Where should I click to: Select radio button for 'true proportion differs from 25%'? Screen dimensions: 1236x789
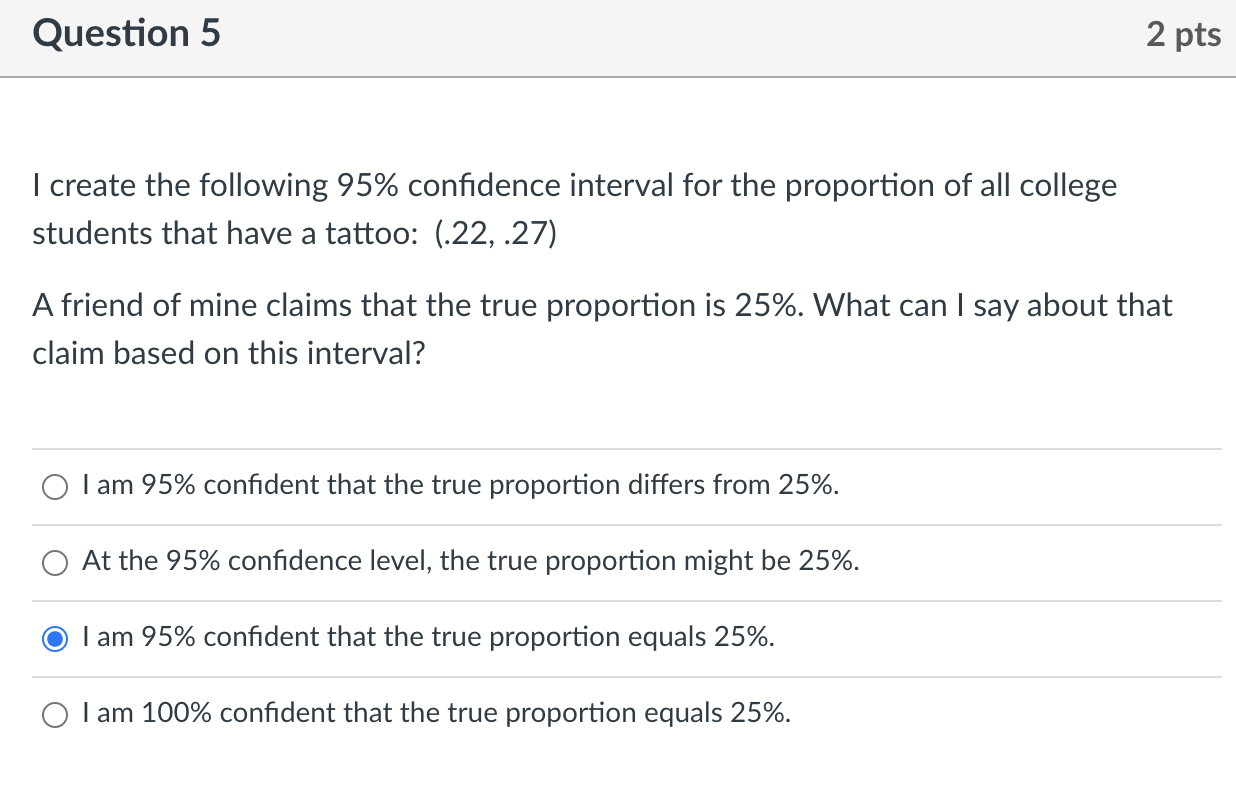(x=55, y=487)
